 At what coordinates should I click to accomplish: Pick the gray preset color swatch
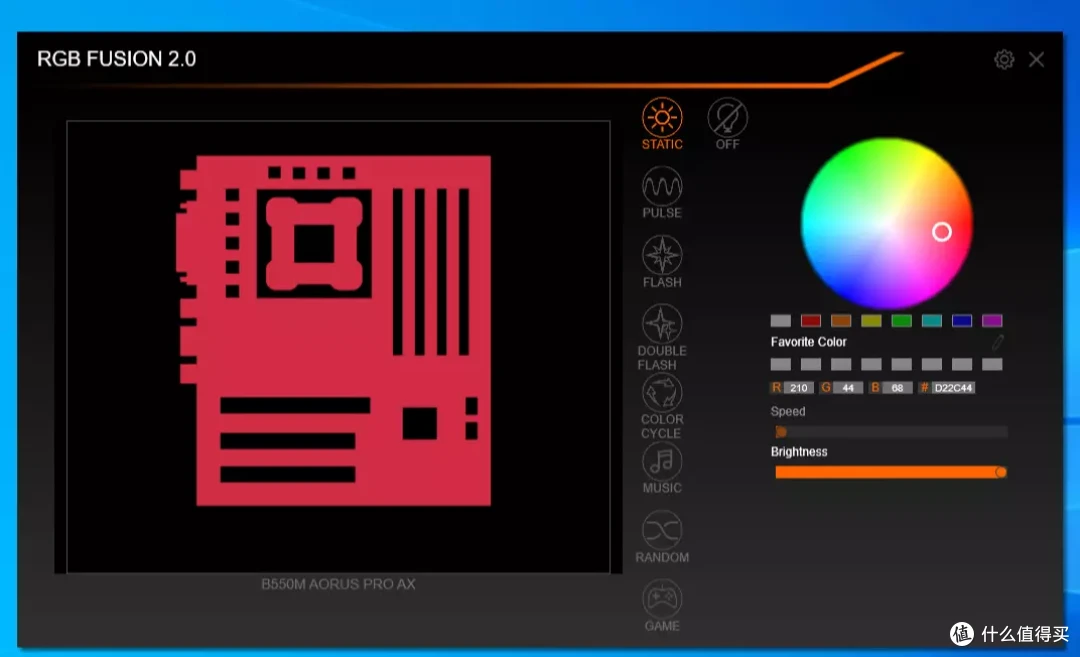pos(780,320)
